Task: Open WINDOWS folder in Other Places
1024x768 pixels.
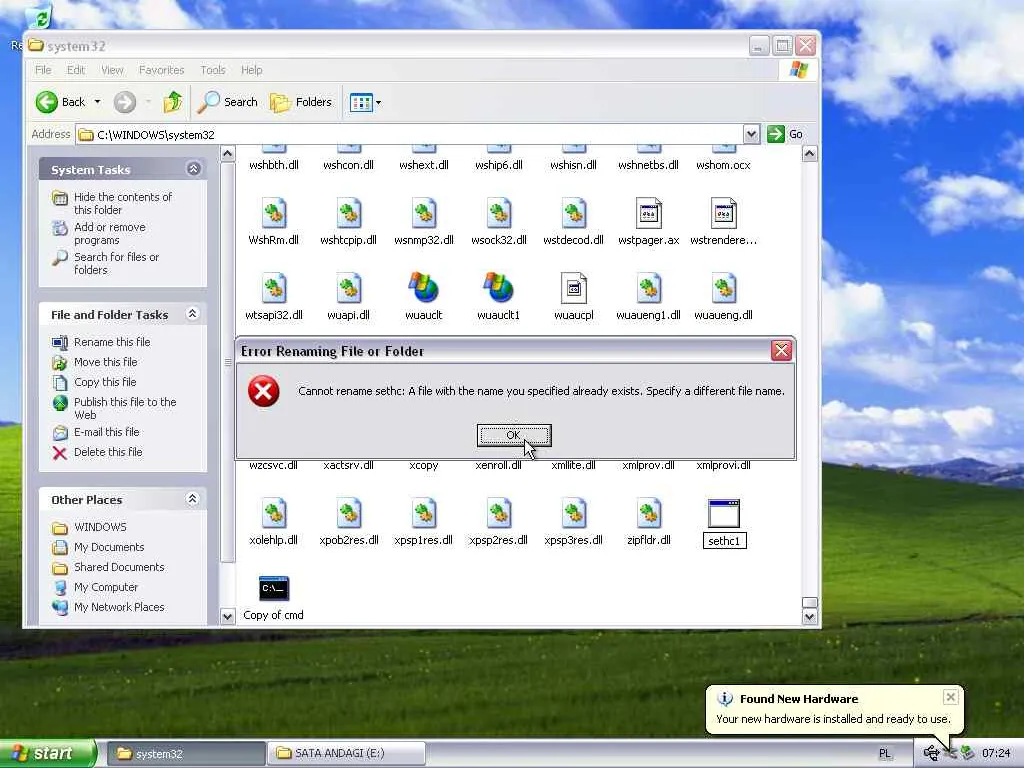Action: (x=100, y=527)
